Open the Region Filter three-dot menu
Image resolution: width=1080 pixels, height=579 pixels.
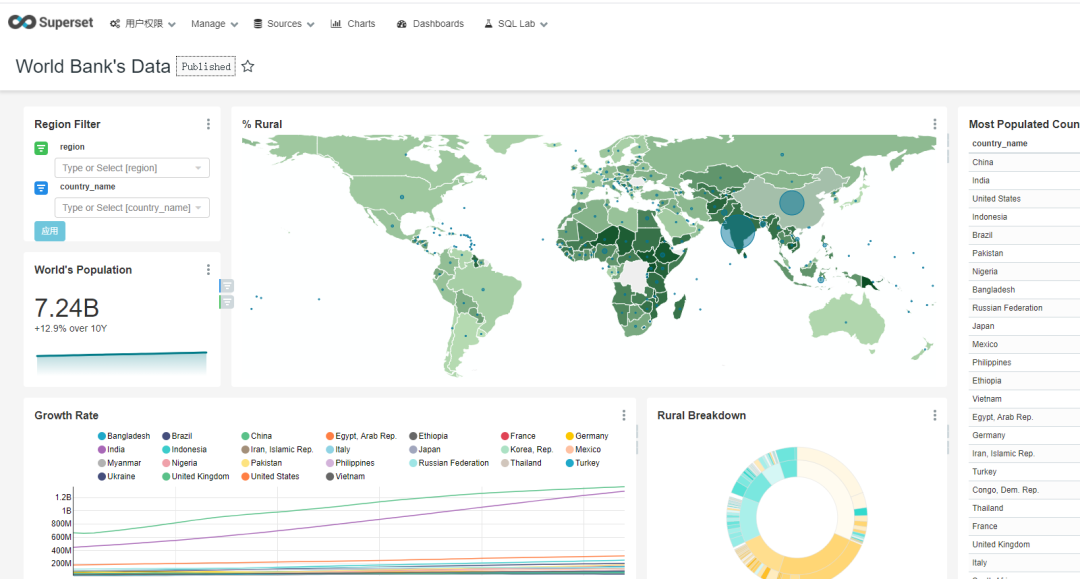point(208,124)
